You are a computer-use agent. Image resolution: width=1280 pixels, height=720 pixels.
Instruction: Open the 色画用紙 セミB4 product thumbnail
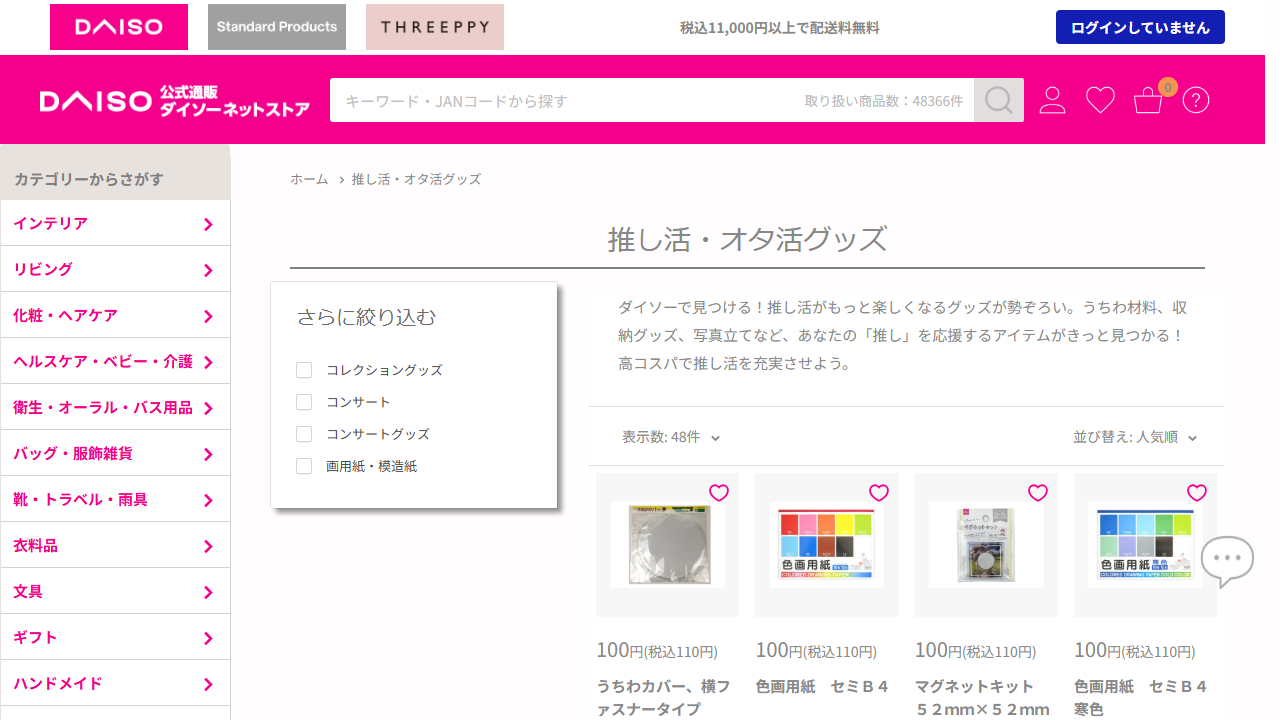coord(827,545)
